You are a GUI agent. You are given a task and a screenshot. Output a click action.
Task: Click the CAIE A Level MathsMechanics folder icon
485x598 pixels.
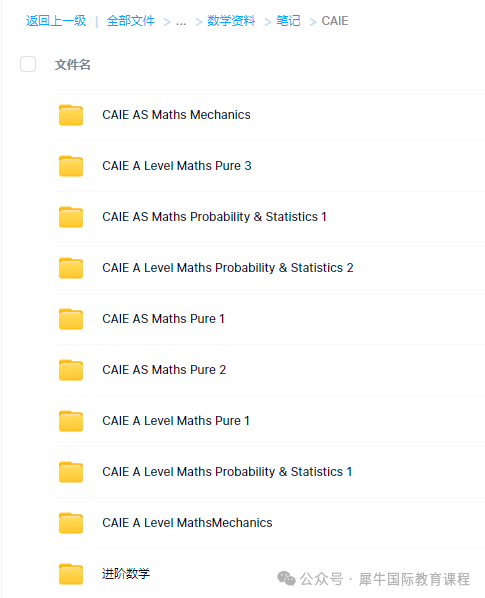[x=71, y=523]
